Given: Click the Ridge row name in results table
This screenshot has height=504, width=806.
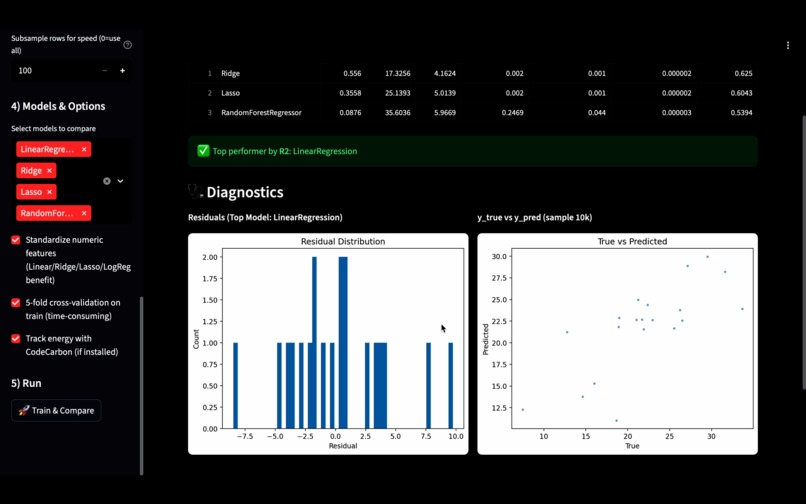Looking at the screenshot, I should [230, 74].
